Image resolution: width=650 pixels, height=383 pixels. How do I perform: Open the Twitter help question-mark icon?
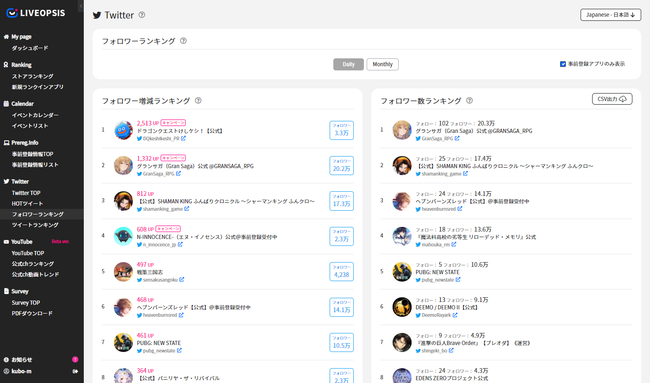142,15
